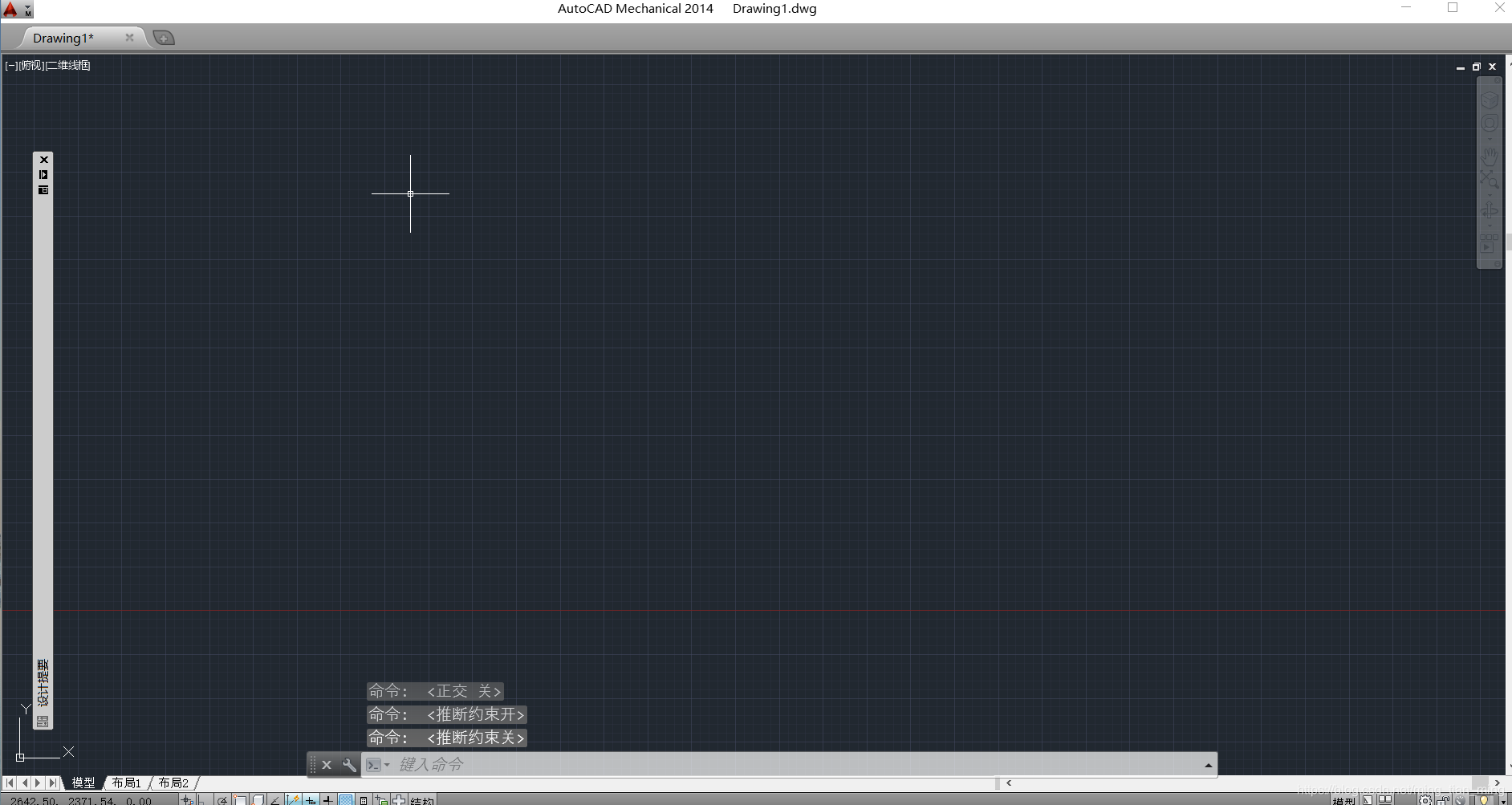Open the ShowMotion tool
The width and height of the screenshot is (1512, 805).
(1489, 243)
